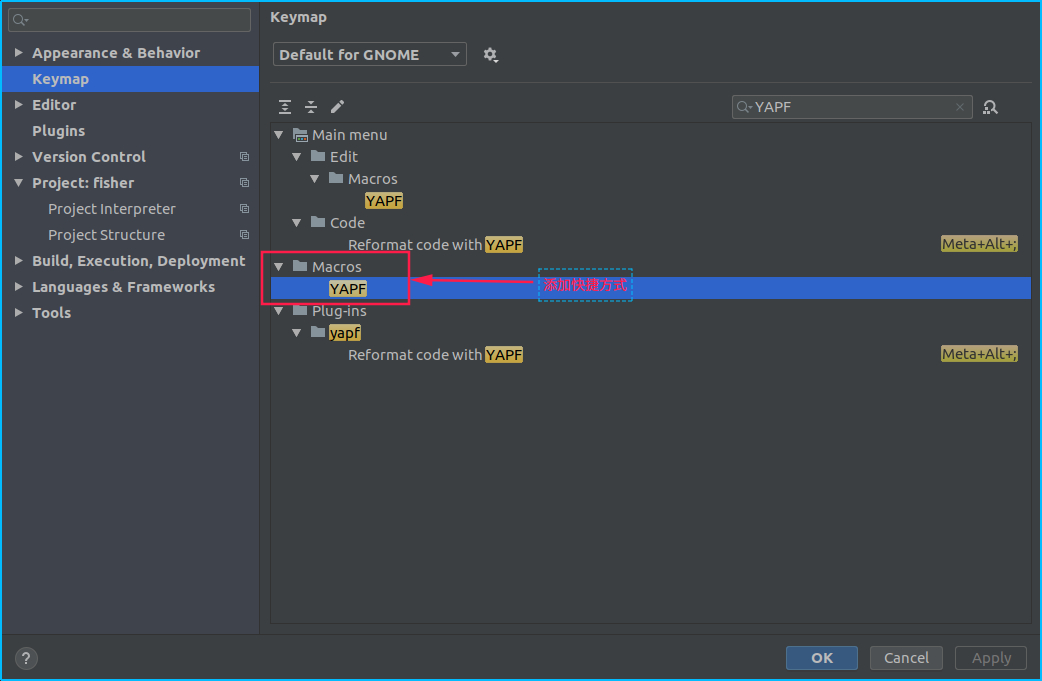1042x681 pixels.
Task: Click Reformat code with YAPF under Code
Action: 435,244
